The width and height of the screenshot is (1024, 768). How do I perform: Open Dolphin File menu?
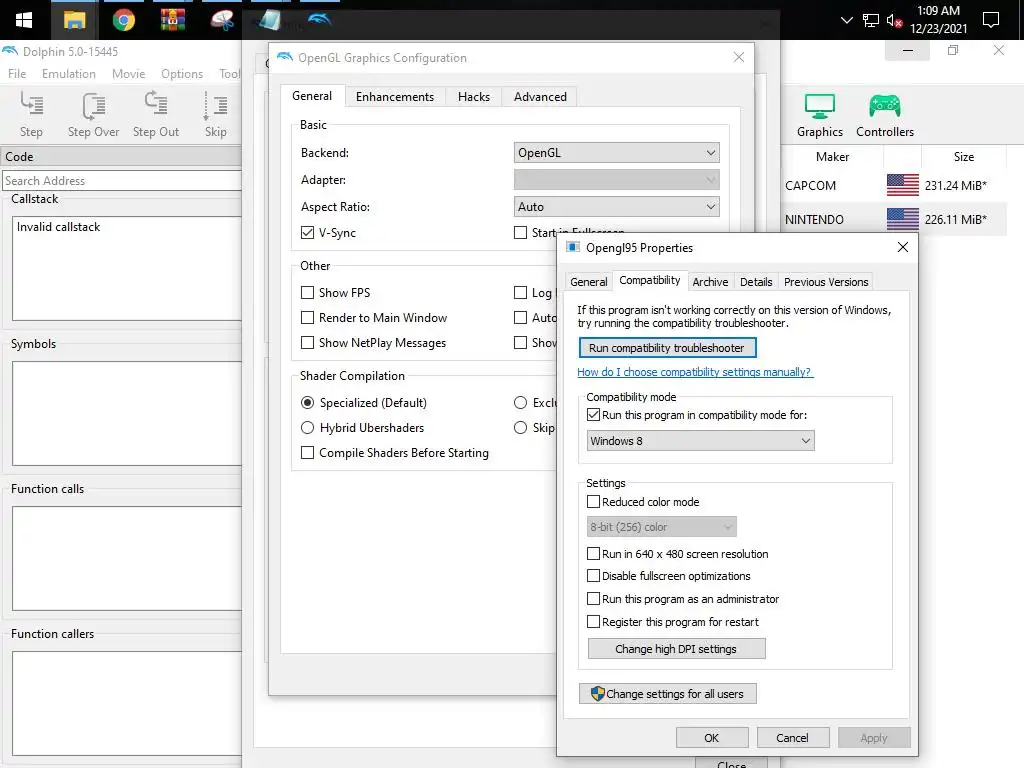tap(17, 74)
